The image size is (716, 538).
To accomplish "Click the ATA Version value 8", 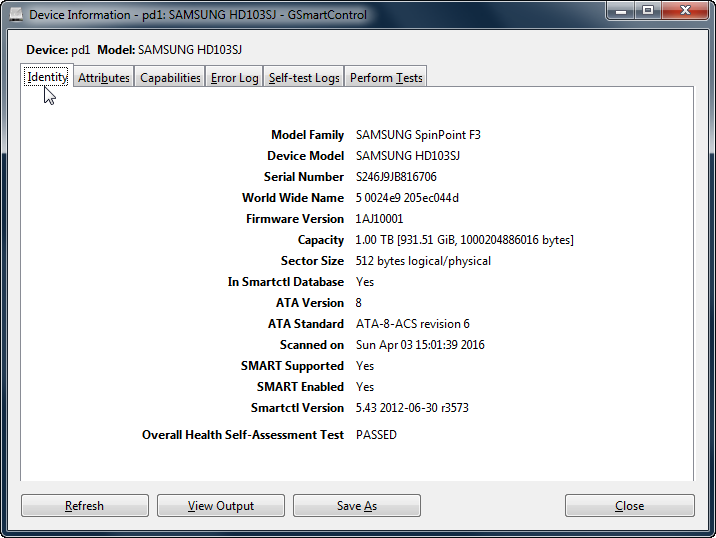I will point(358,303).
